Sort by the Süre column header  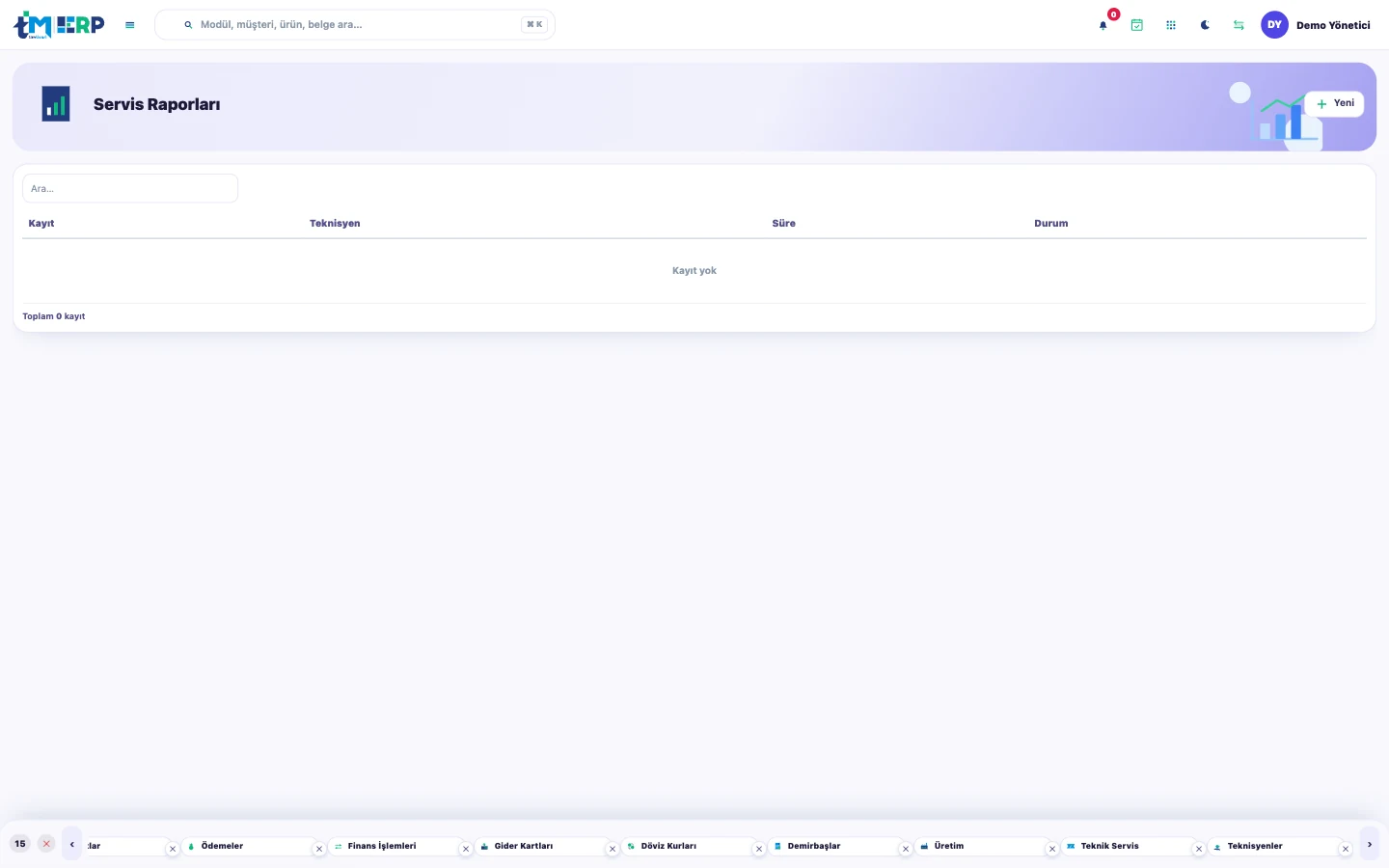pyautogui.click(x=784, y=224)
